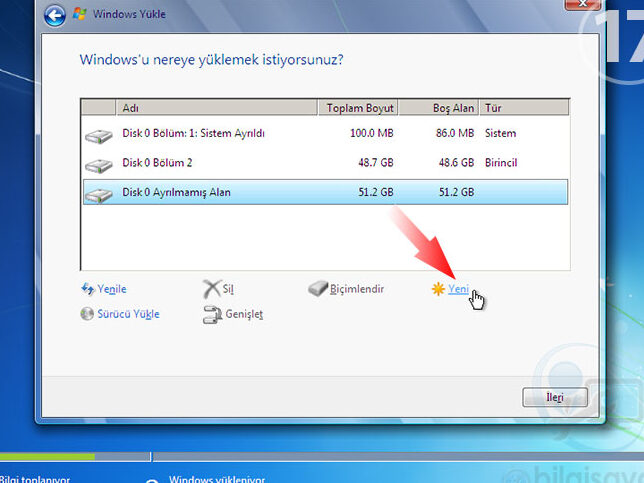The height and width of the screenshot is (483, 644).
Task: Click the drive icon for Ayrılmamış Alan row
Action: pyautogui.click(x=99, y=195)
